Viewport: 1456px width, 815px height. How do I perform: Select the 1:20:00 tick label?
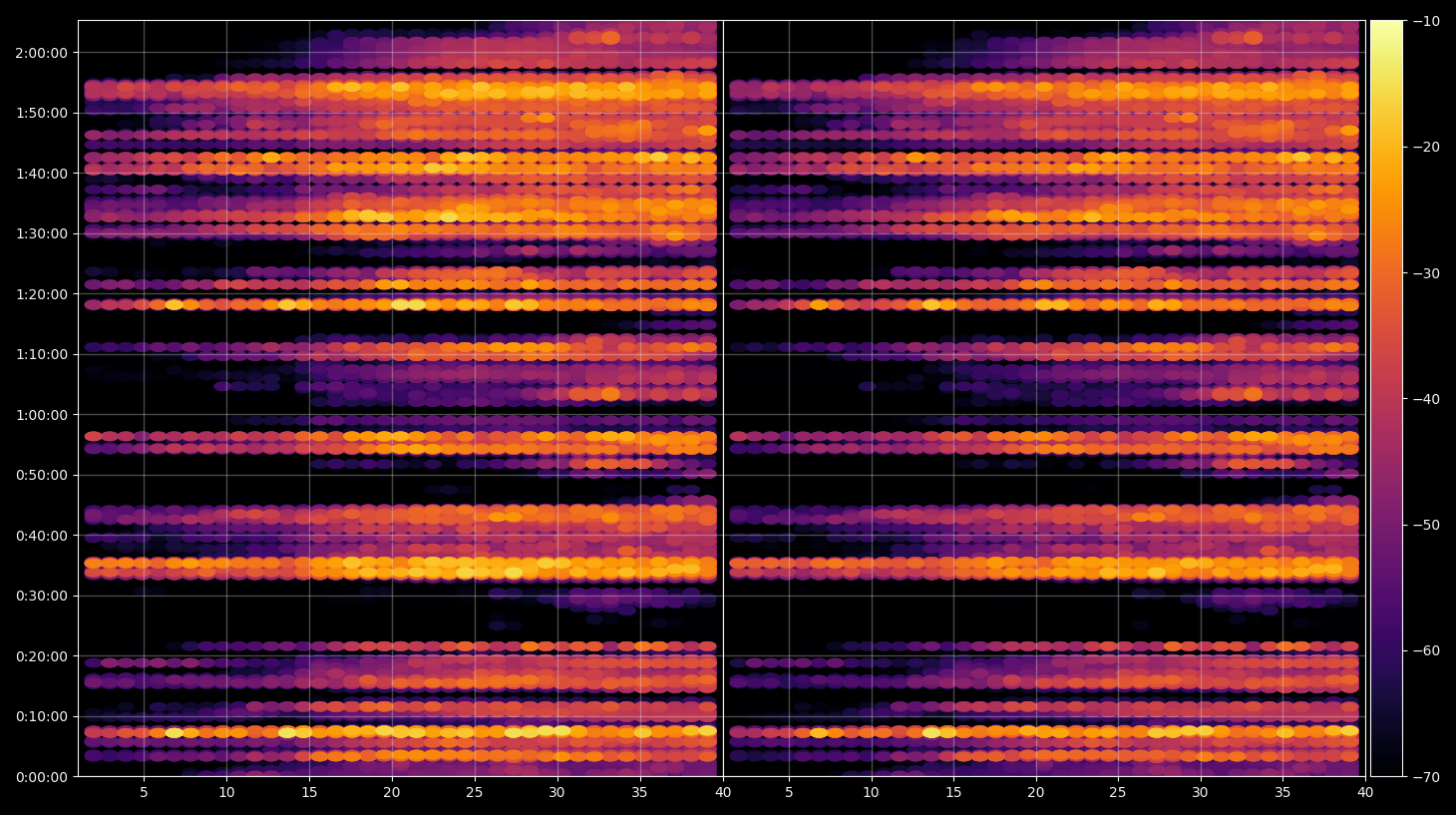[41, 294]
